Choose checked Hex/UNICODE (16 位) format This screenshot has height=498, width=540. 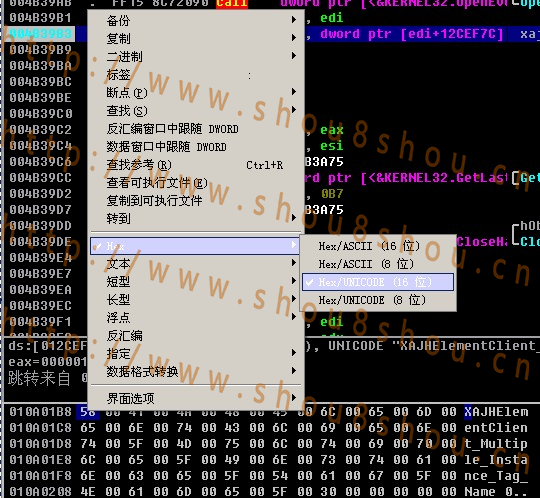coord(378,282)
